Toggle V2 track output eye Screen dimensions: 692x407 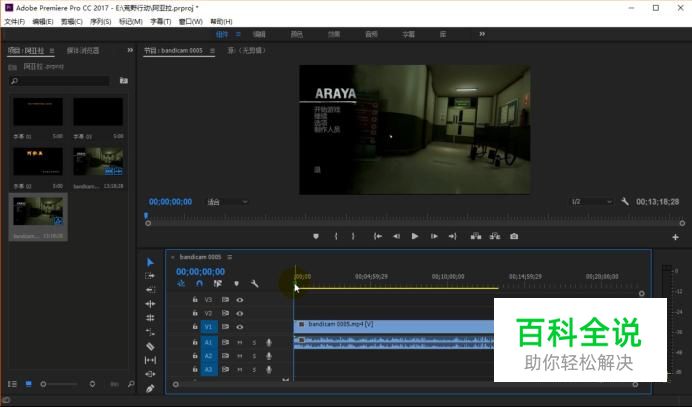pos(240,313)
